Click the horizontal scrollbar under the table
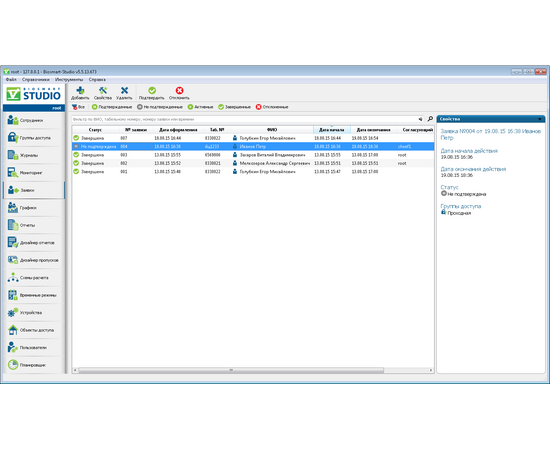This screenshot has width=550, height=450. click(231, 370)
